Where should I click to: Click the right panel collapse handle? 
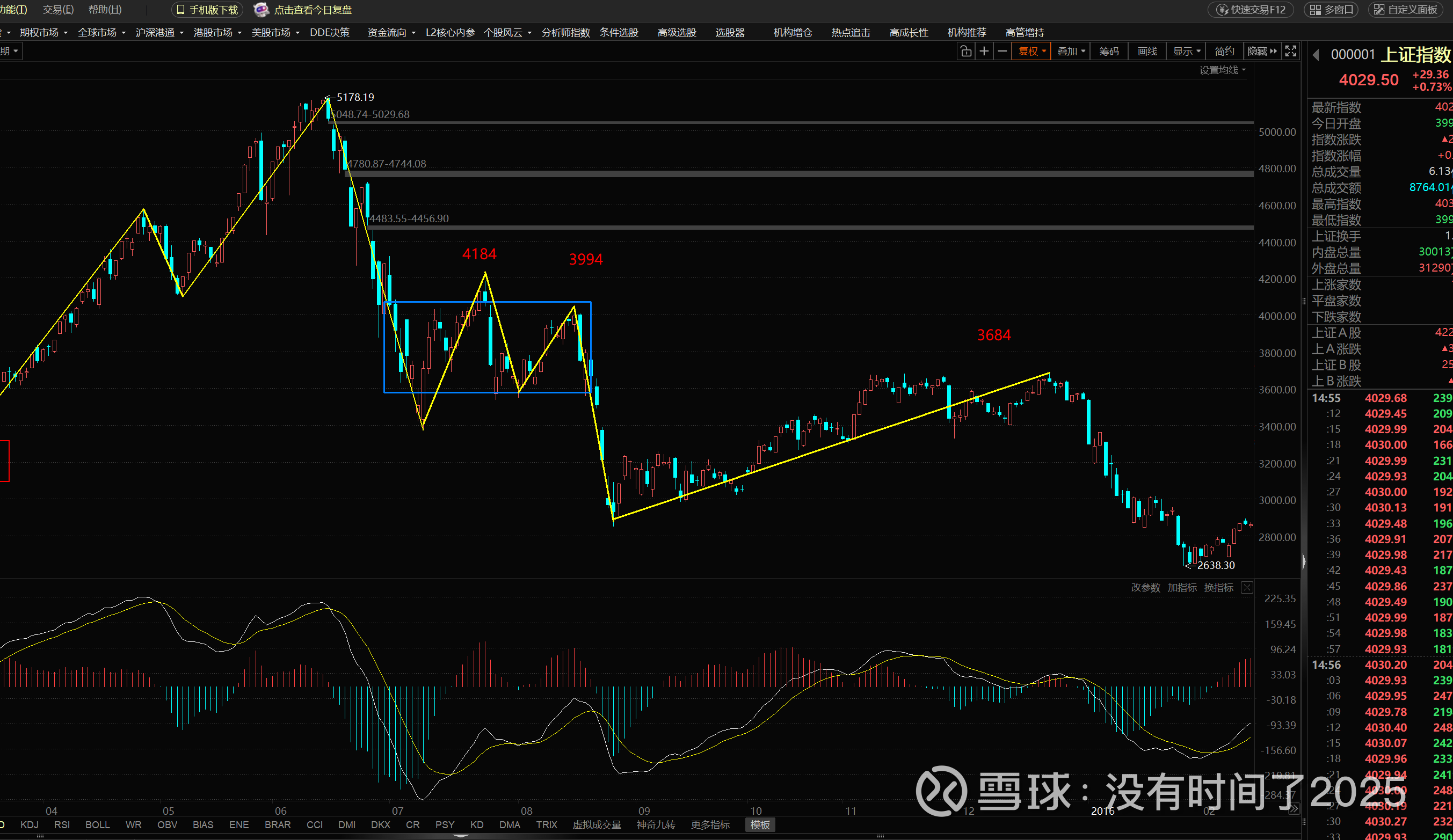click(1304, 561)
